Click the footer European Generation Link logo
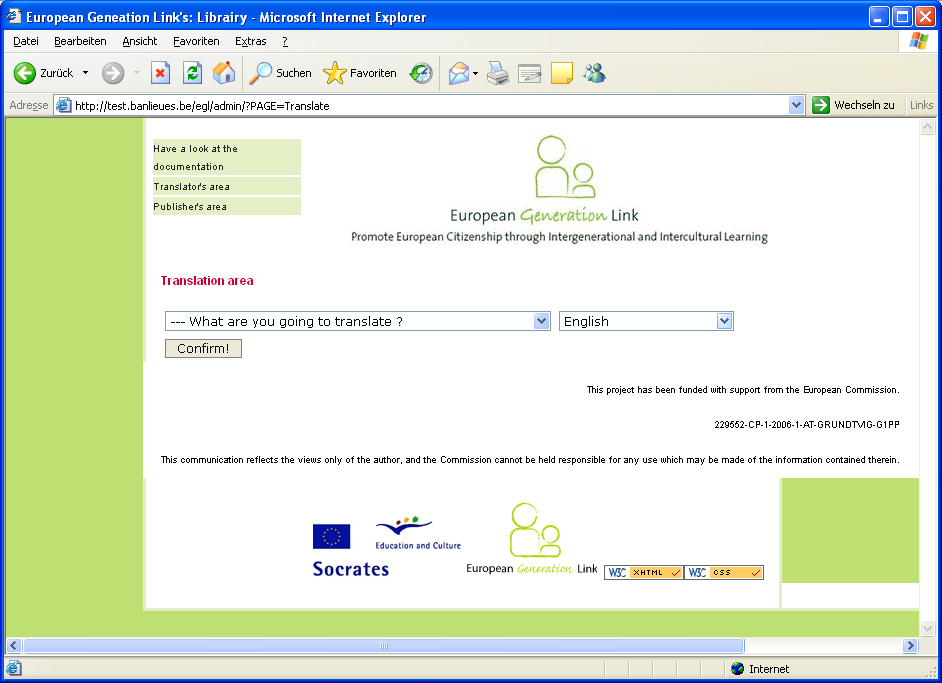Screen dimensions: 942x683 click(x=531, y=539)
